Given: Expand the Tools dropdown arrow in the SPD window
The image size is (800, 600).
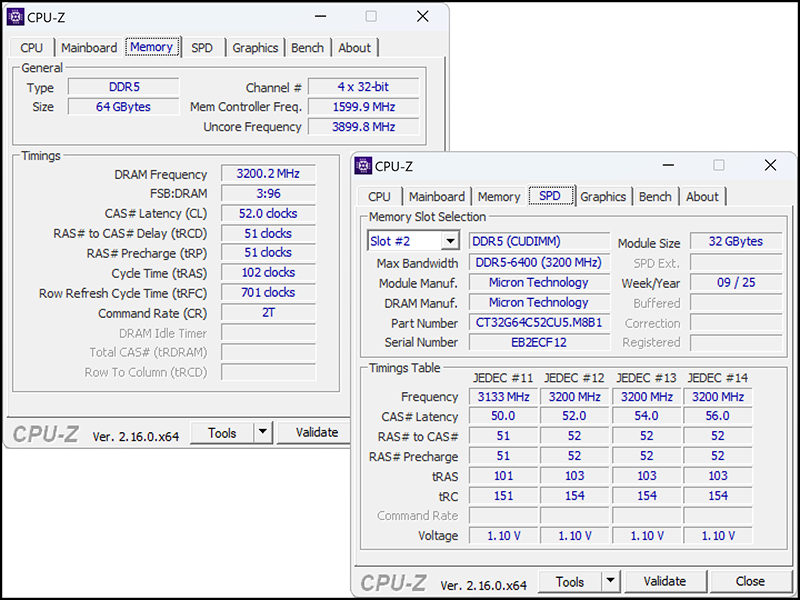Looking at the screenshot, I should (611, 582).
